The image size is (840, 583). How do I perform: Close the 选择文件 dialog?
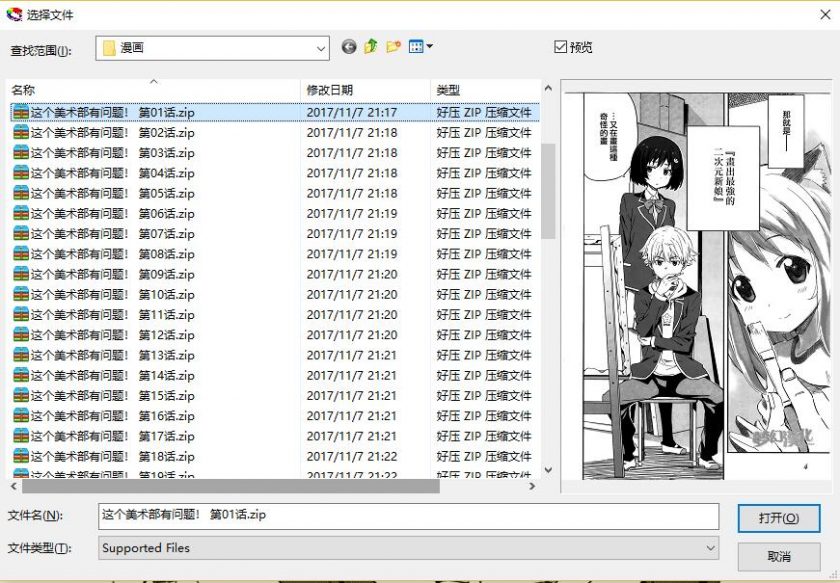[x=826, y=14]
